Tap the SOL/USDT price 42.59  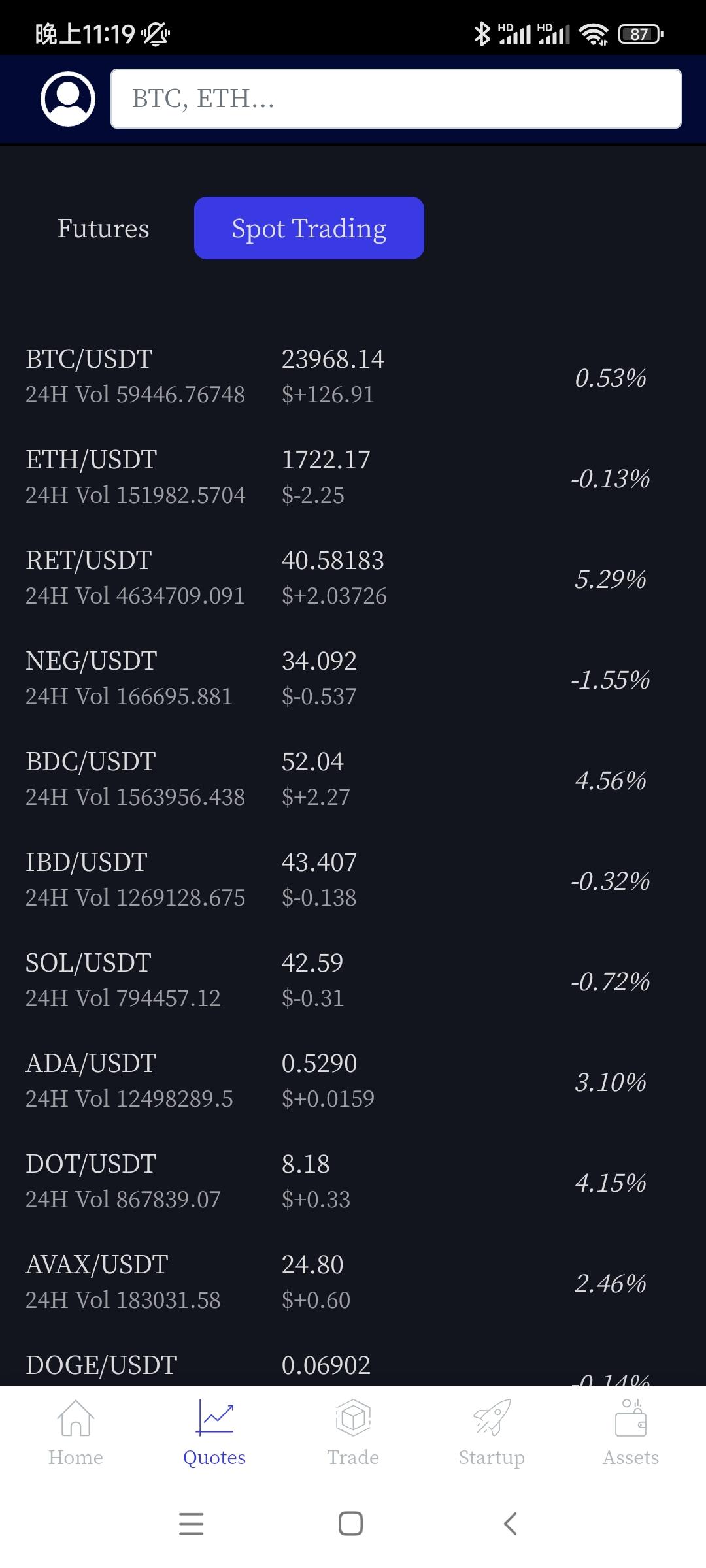pyautogui.click(x=312, y=963)
